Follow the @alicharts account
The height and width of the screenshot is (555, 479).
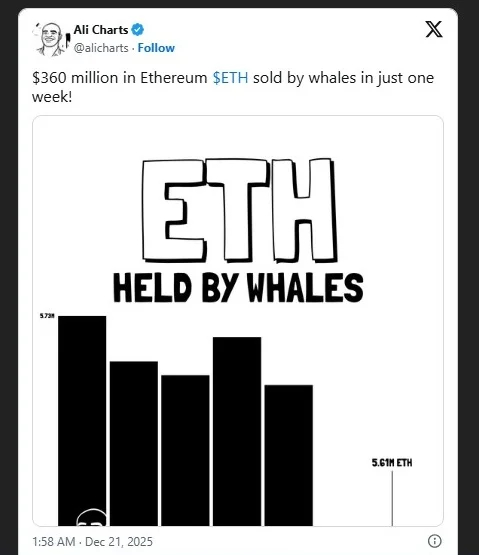coord(156,48)
